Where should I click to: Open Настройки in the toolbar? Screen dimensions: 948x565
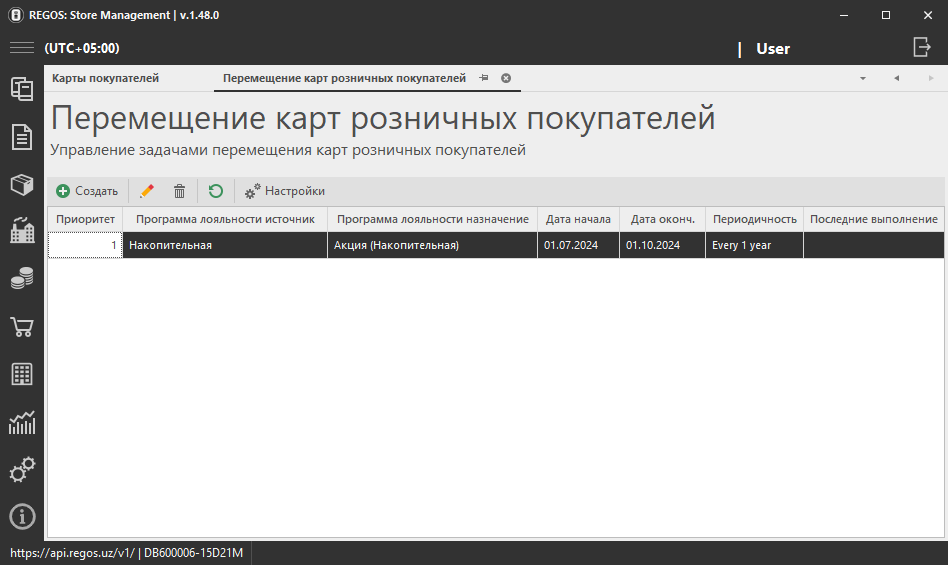pyautogui.click(x=285, y=191)
